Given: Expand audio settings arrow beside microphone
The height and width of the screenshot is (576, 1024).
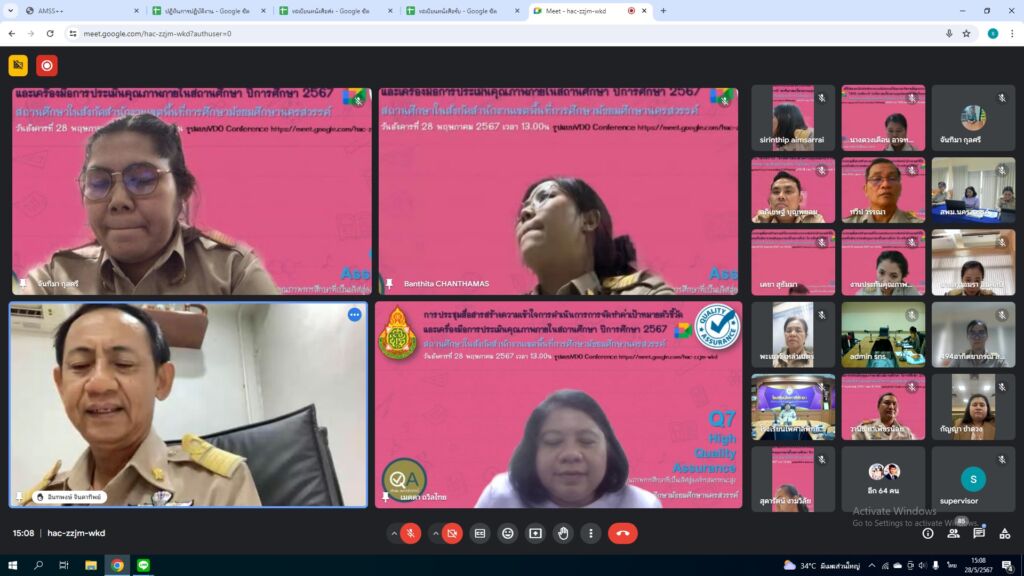Looking at the screenshot, I should pos(394,533).
